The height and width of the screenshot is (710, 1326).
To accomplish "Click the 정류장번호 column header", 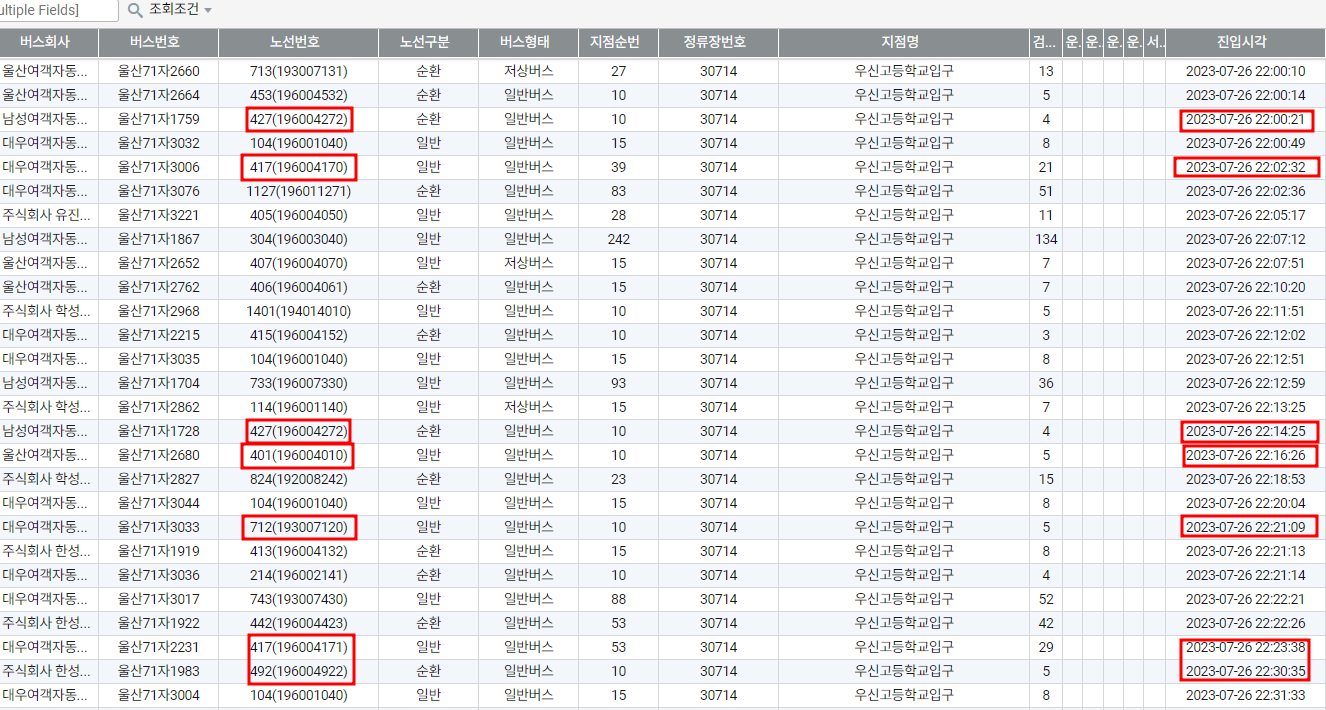I will 718,43.
